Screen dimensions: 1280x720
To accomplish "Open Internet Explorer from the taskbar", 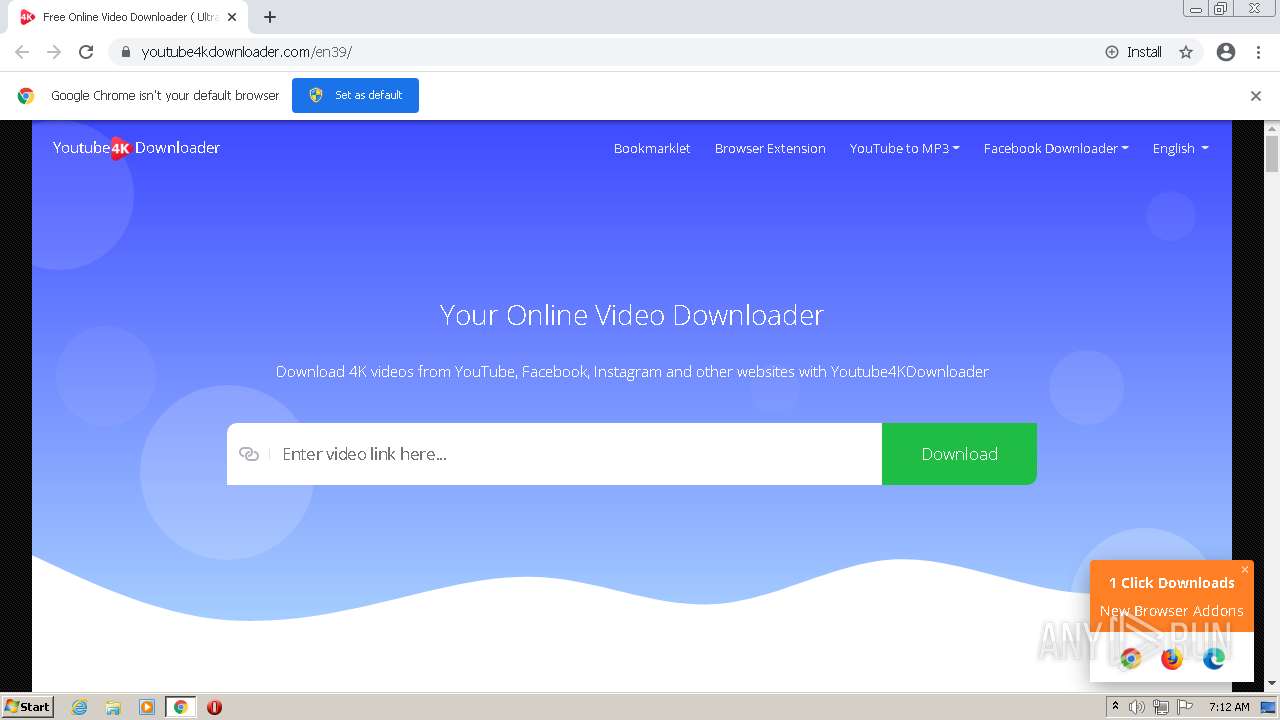I will point(79,707).
